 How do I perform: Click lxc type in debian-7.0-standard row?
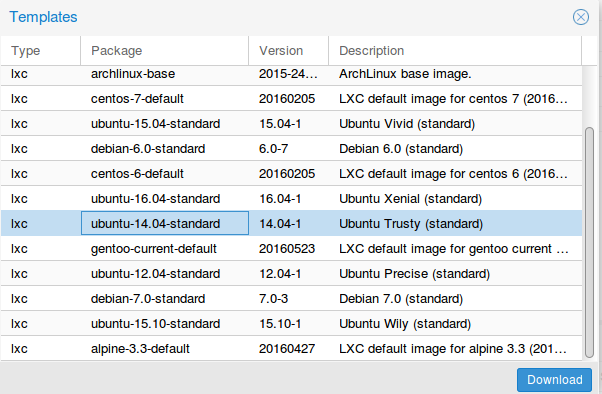(19, 298)
